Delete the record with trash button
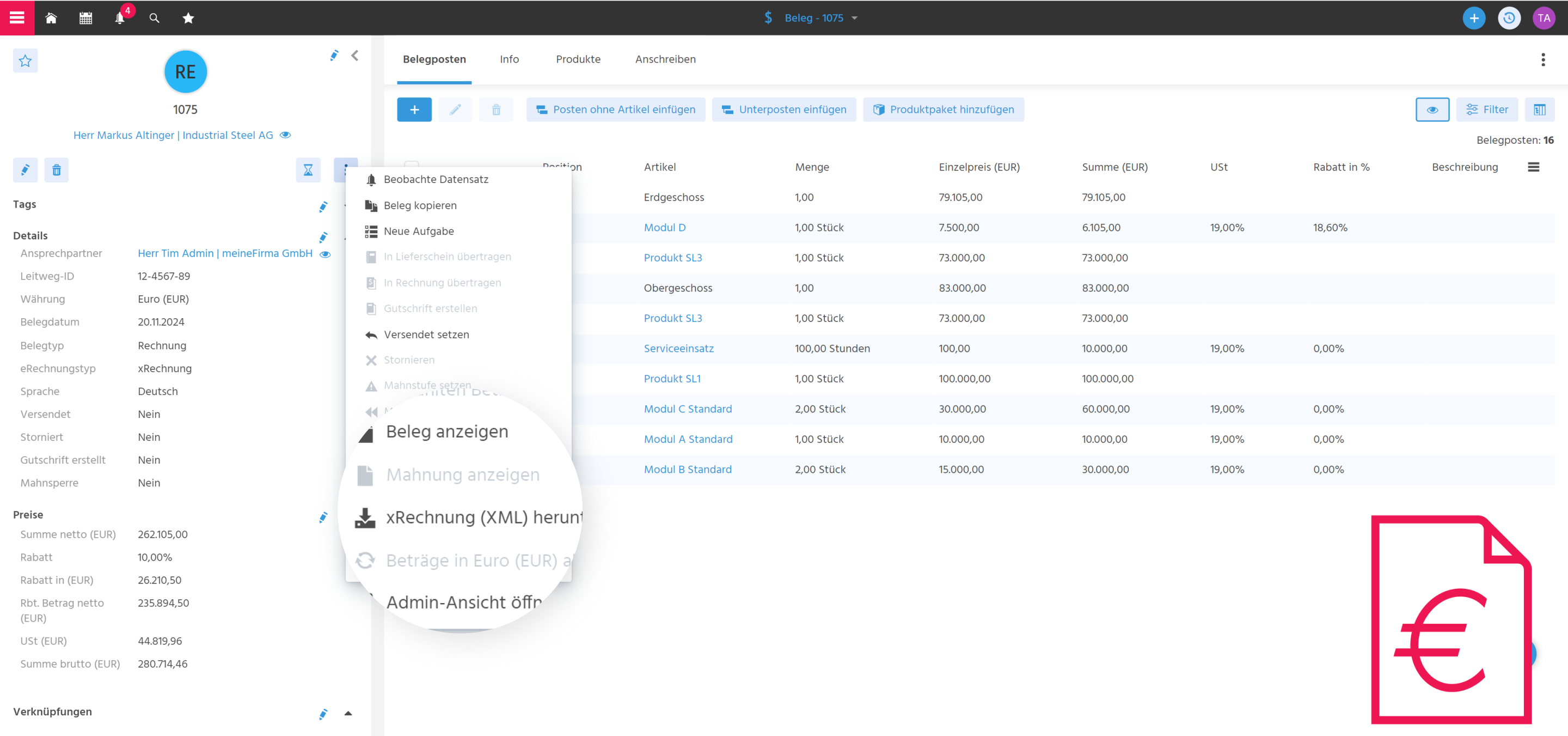 56,170
